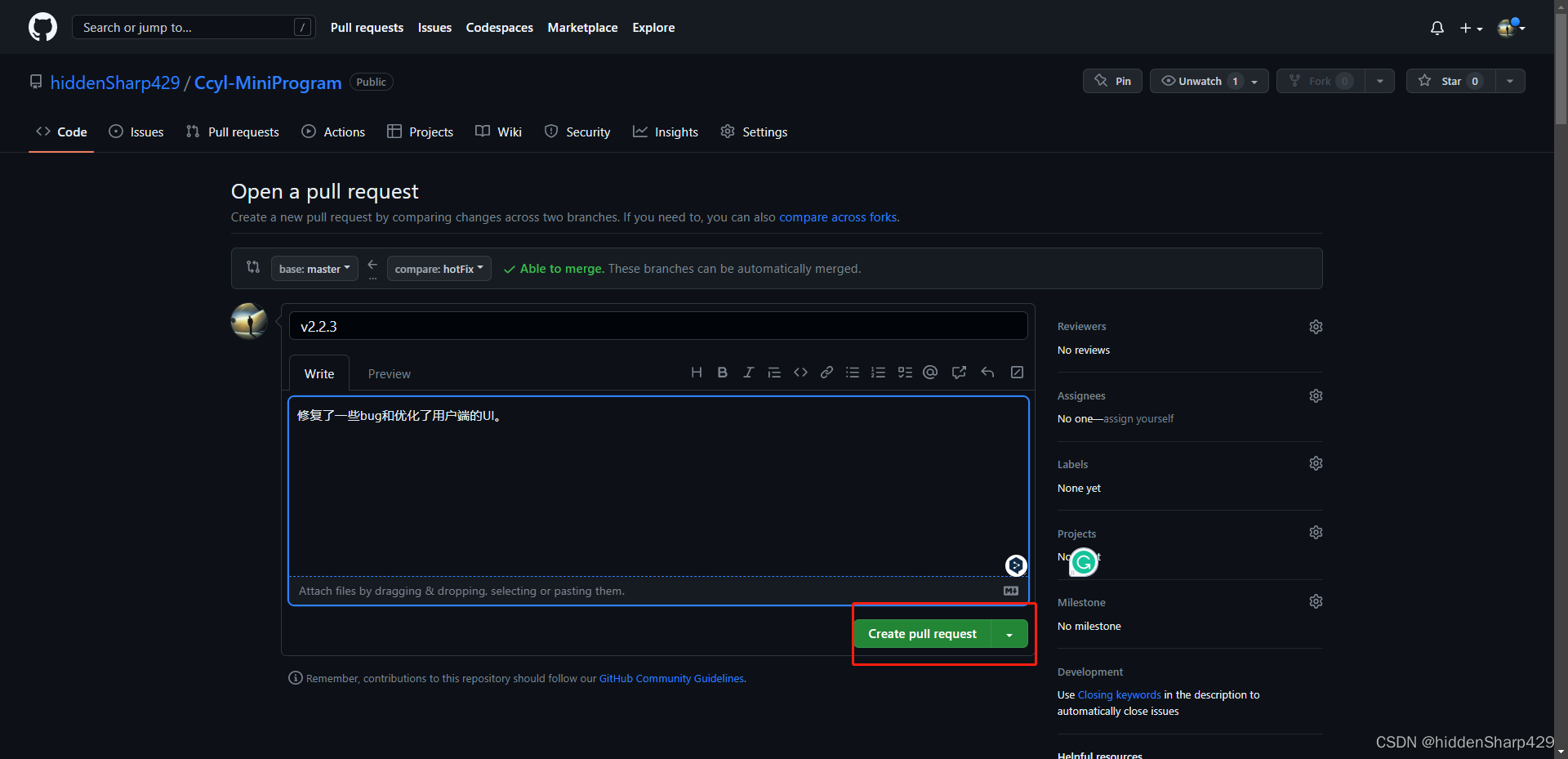Insert a task list

[905, 373]
